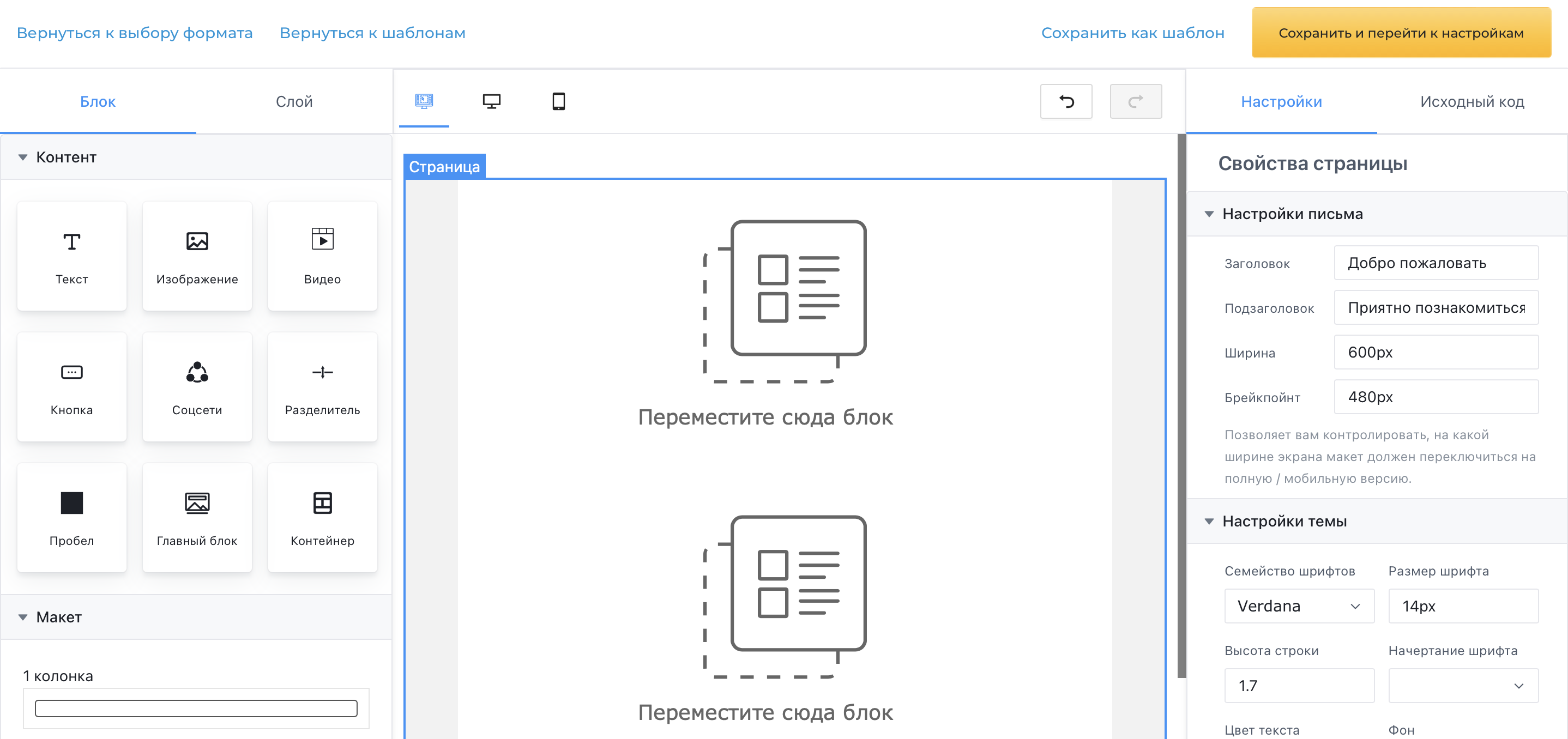Click the Заголовок field with Добро пожаловать
The width and height of the screenshot is (1568, 739).
[x=1436, y=263]
